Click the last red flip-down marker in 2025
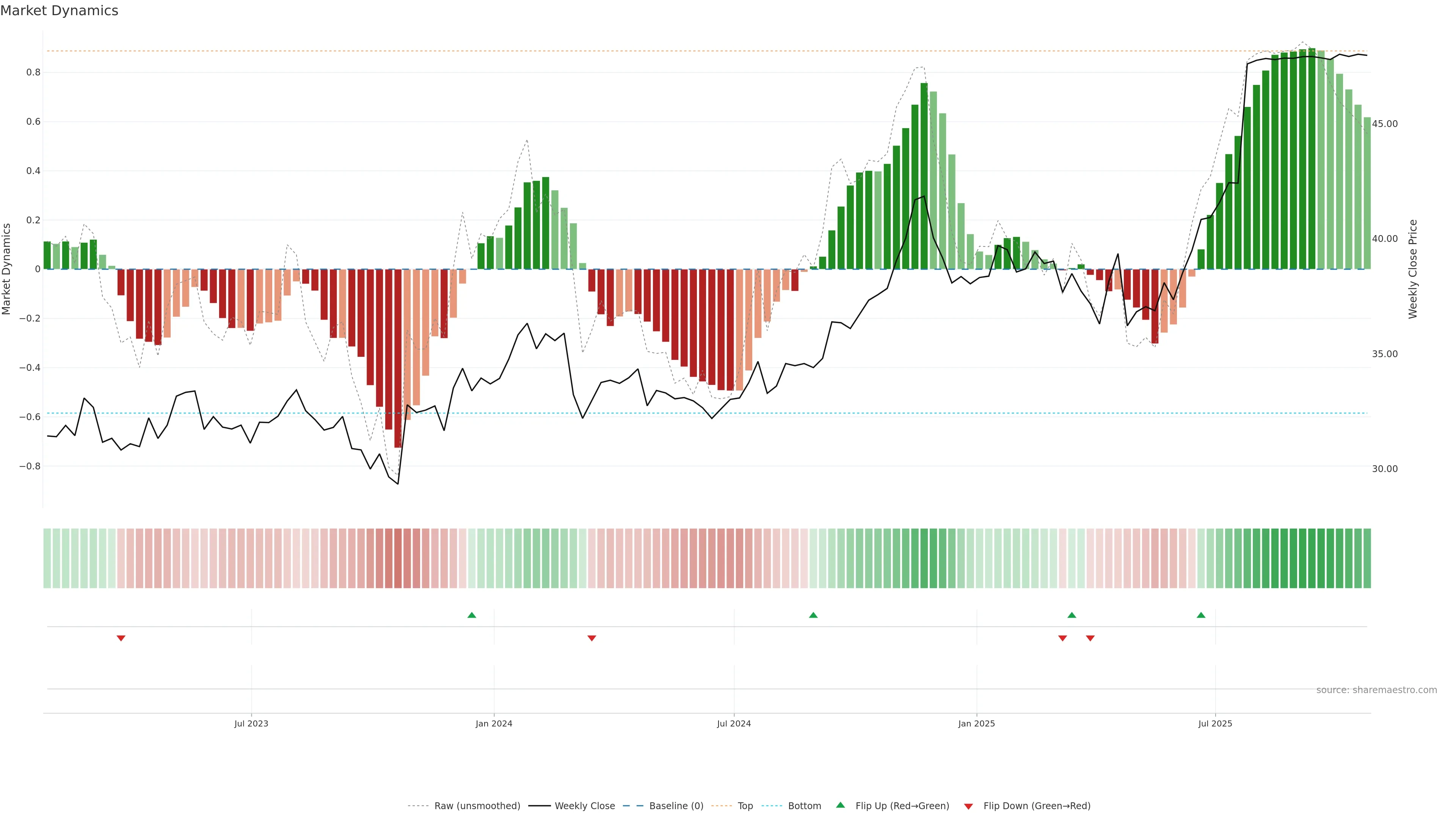The height and width of the screenshot is (819, 1456). [x=1090, y=638]
